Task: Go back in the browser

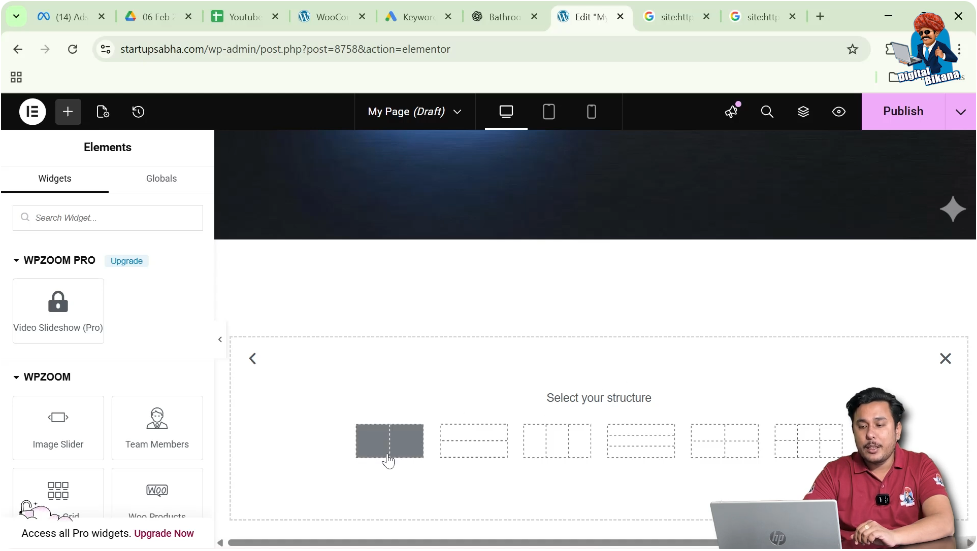Action: (17, 49)
